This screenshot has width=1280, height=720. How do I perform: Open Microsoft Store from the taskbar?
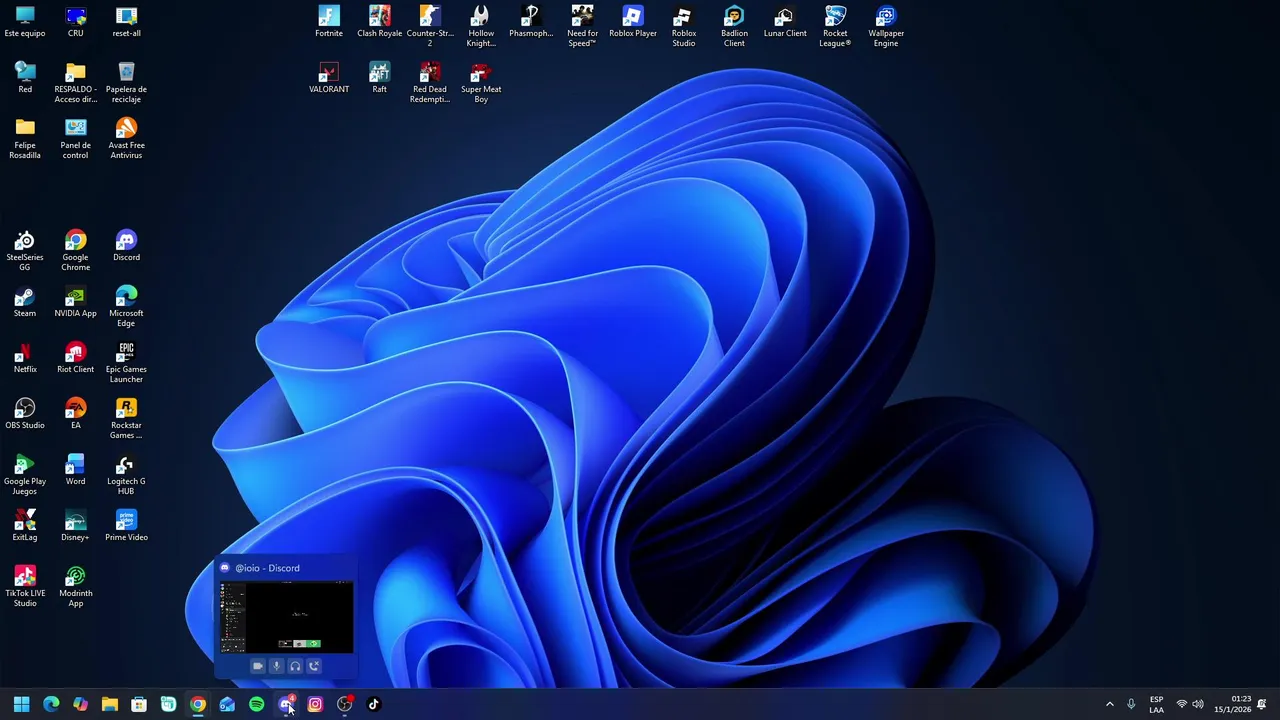tap(139, 704)
